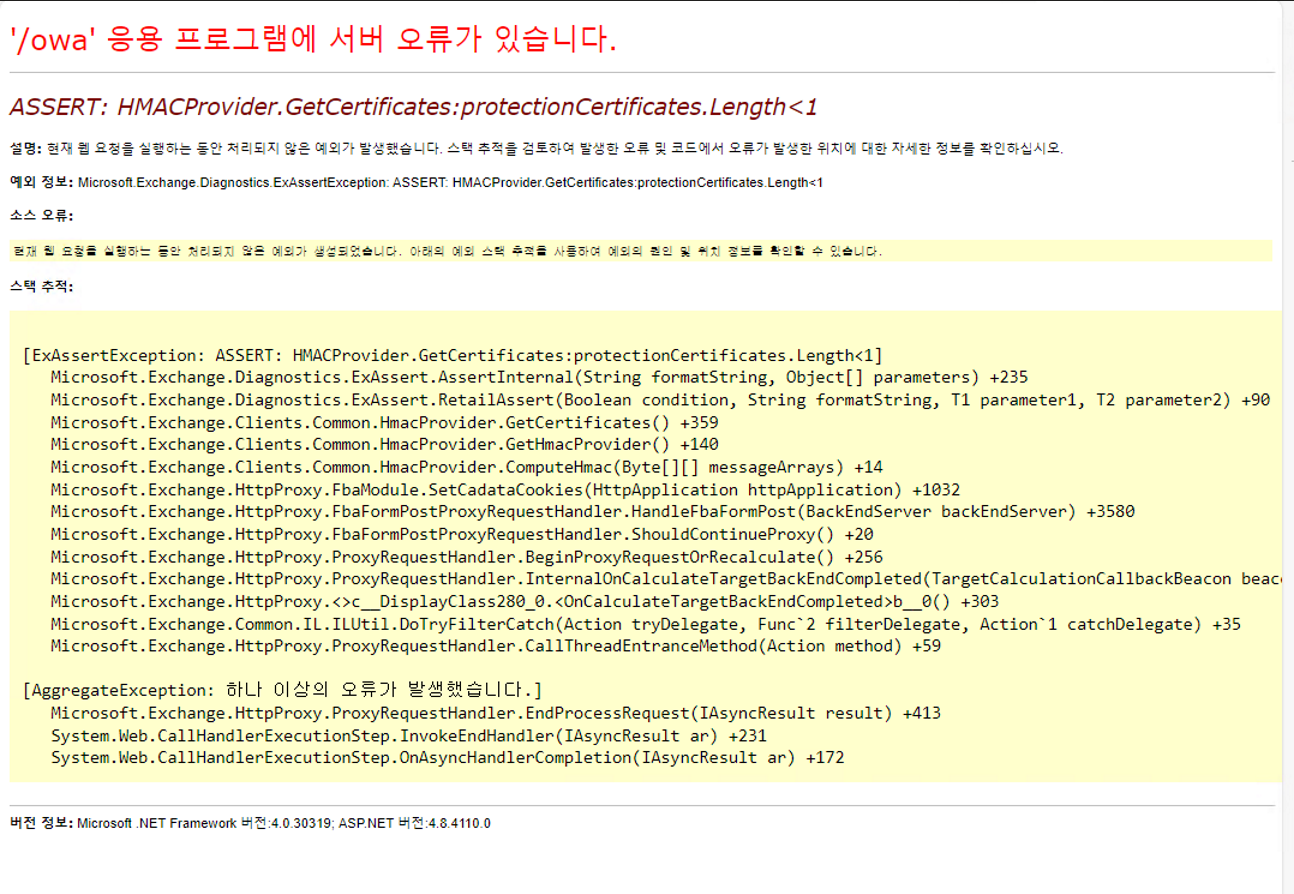Click the ExAssert.AssertInternal +235 stack line
Screen dimensions: 1294x894
click(x=539, y=377)
